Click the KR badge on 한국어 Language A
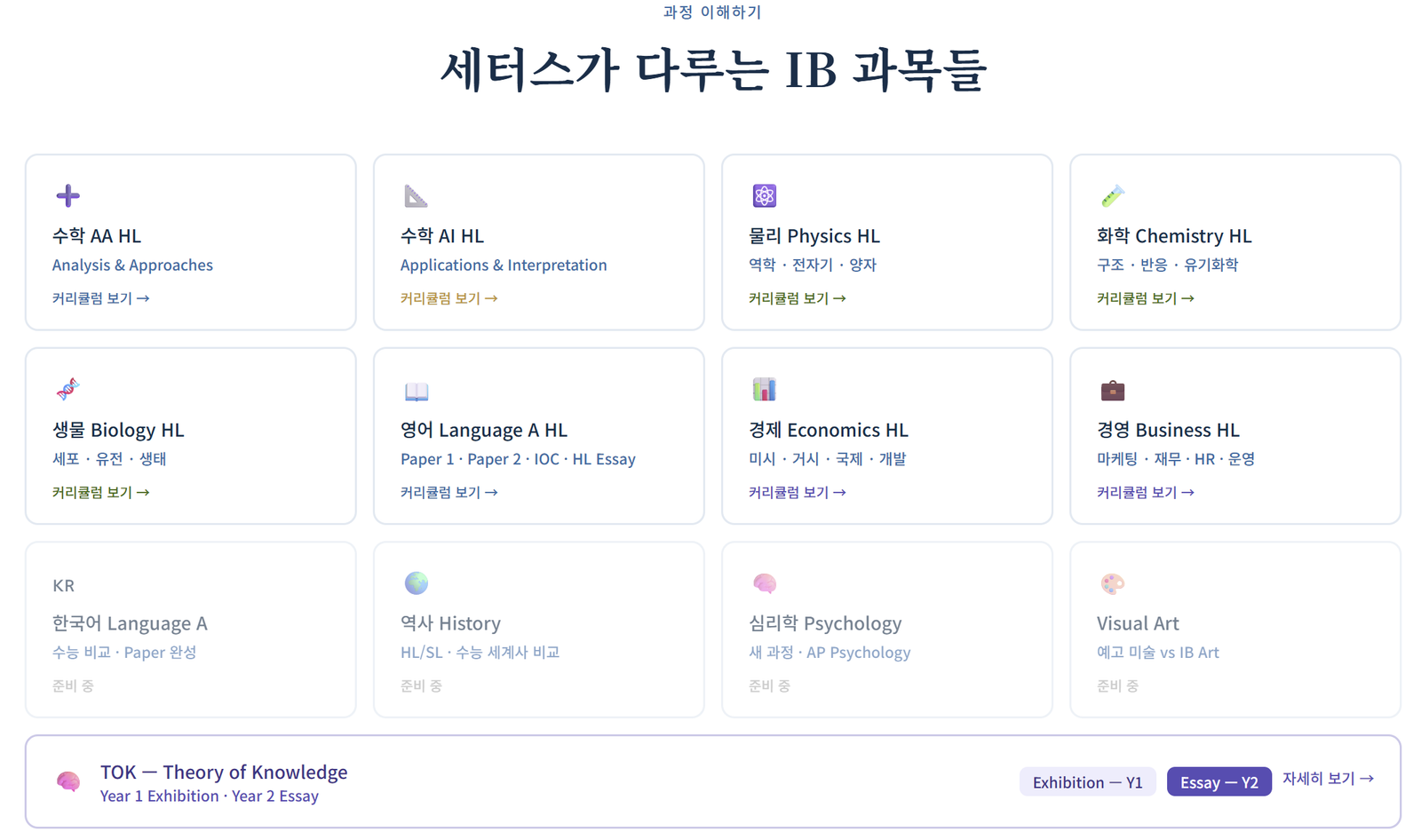1421x840 pixels. (x=63, y=585)
